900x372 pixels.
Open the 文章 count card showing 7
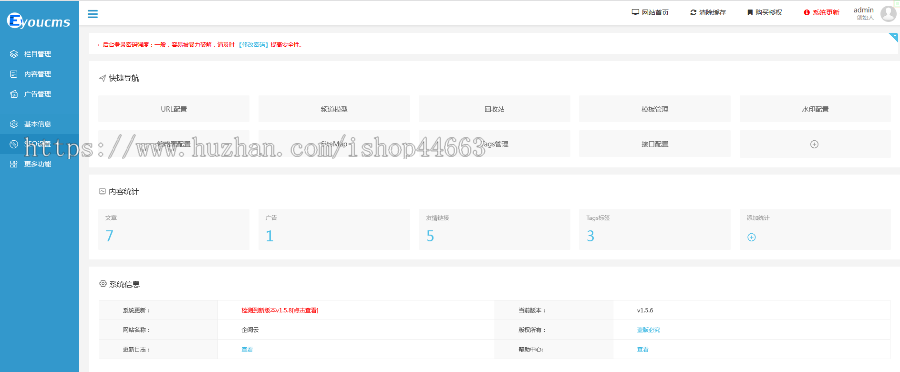point(173,229)
